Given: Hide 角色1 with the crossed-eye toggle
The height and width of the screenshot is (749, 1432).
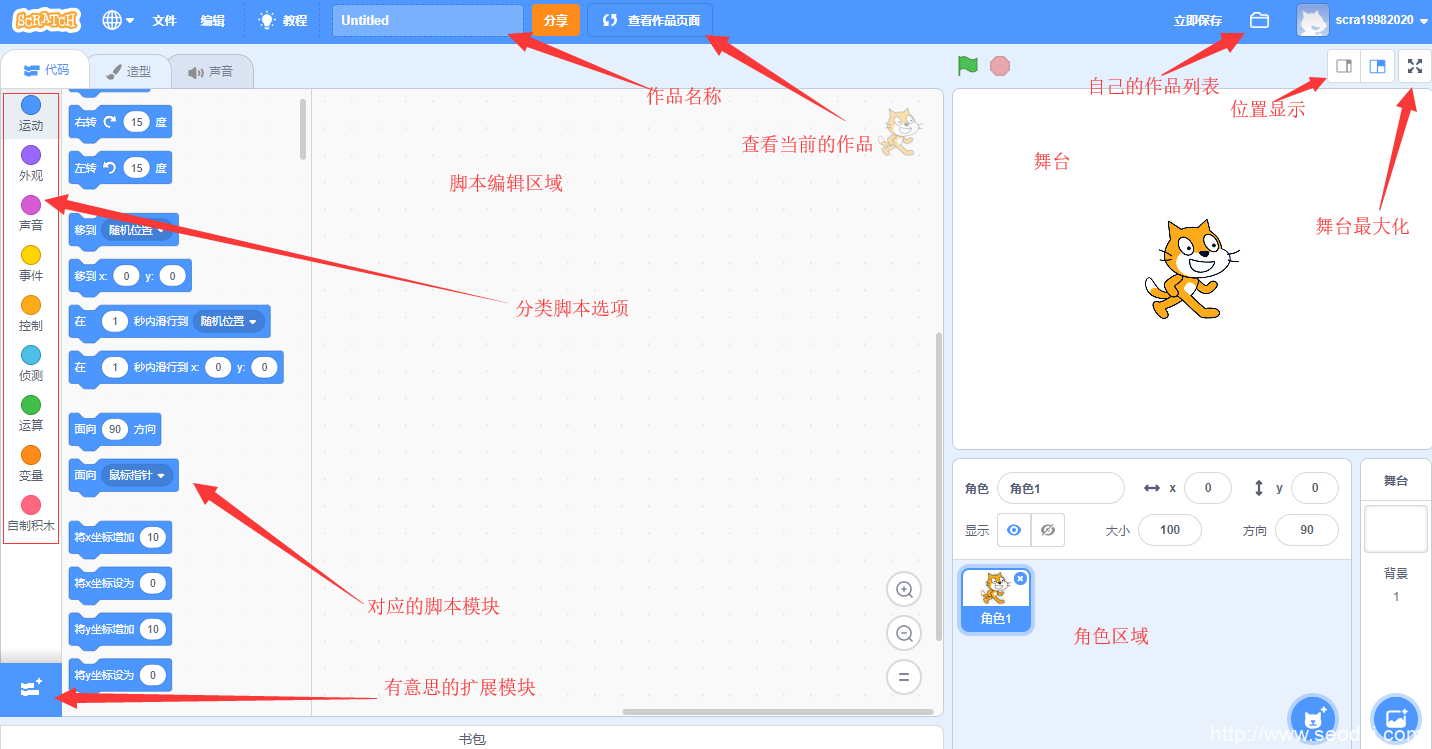Looking at the screenshot, I should (x=1047, y=530).
